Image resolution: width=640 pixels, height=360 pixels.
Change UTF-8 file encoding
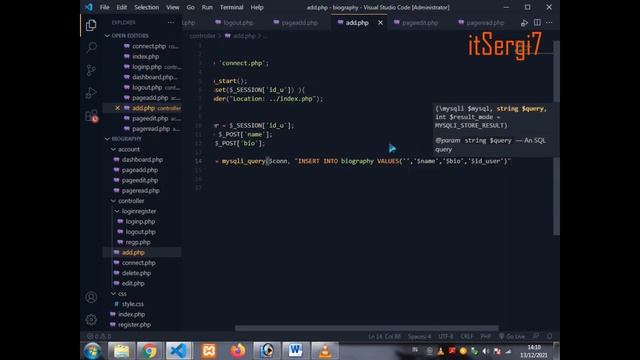tap(445, 336)
